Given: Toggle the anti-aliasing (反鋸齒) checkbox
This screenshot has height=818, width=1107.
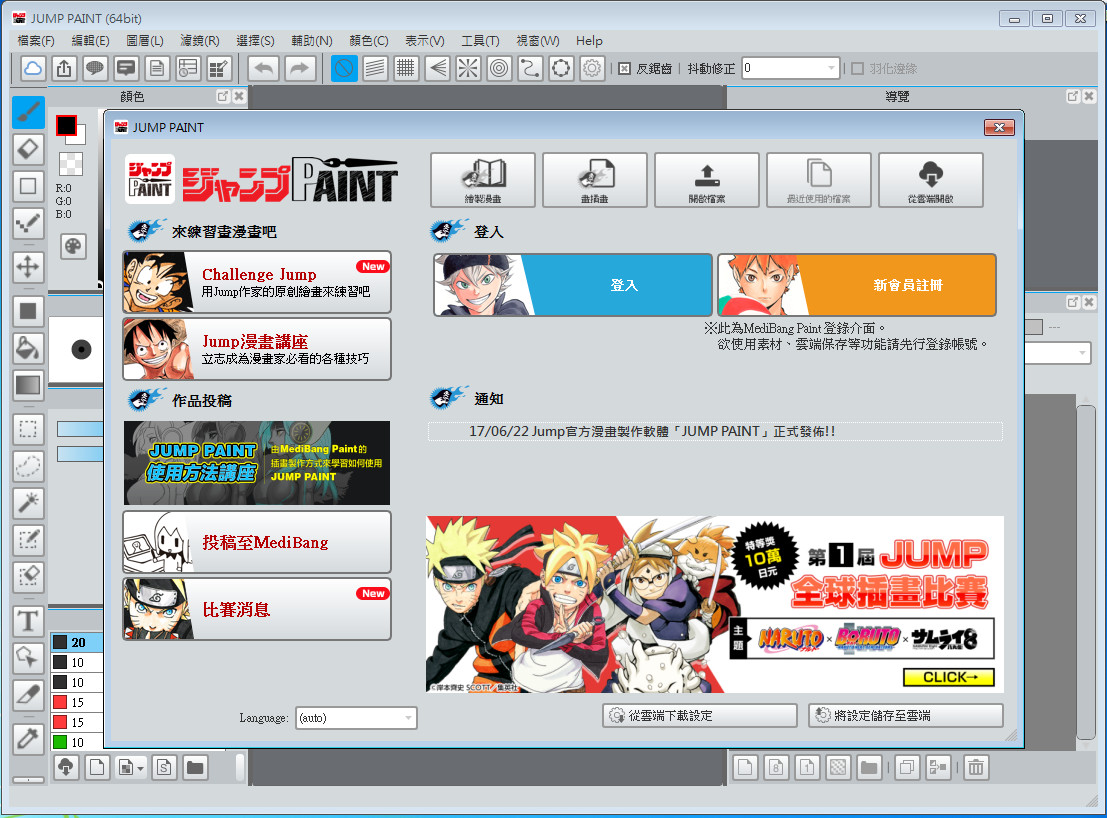Looking at the screenshot, I should (624, 68).
